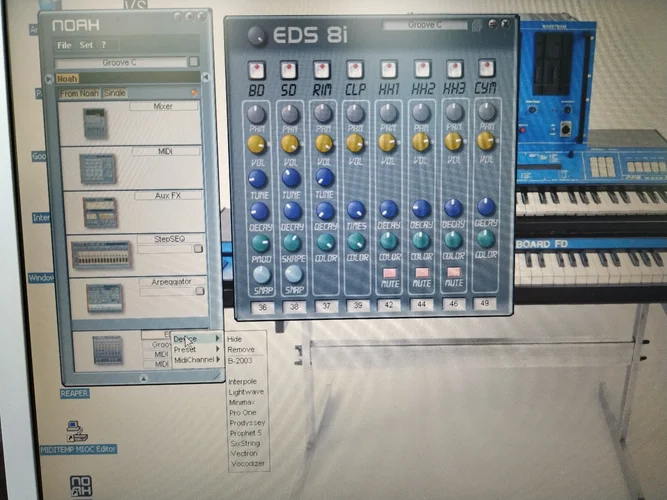The width and height of the screenshot is (667, 500).
Task: Click the REAPER desktop shortcut
Action: click(x=75, y=393)
